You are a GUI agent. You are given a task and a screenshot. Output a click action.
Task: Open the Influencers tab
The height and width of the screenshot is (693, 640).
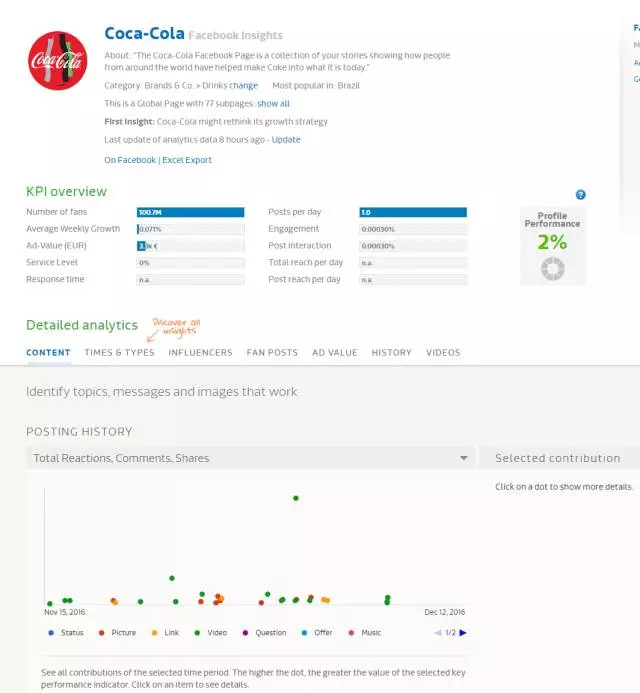(200, 352)
